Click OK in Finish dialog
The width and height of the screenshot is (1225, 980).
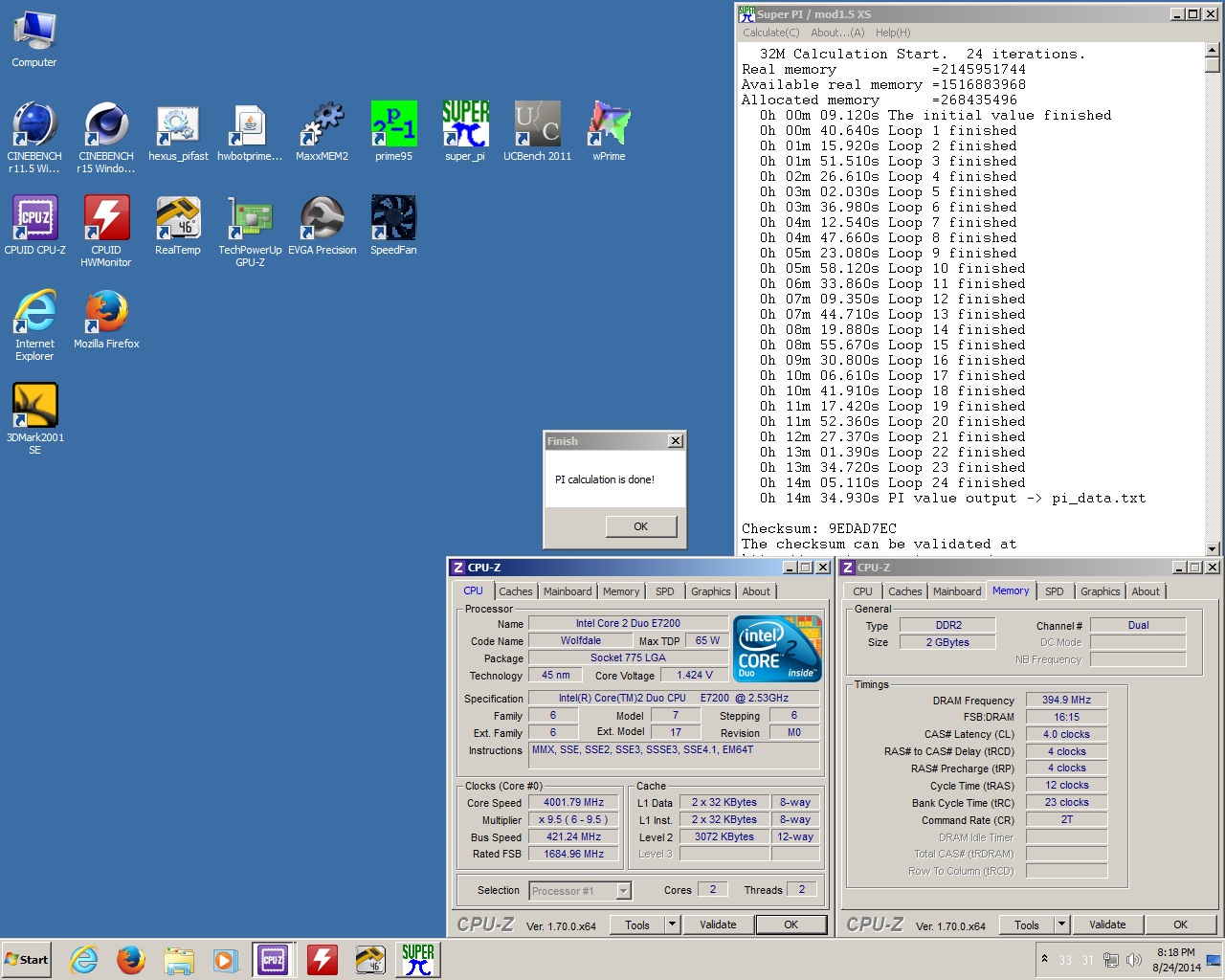640,526
